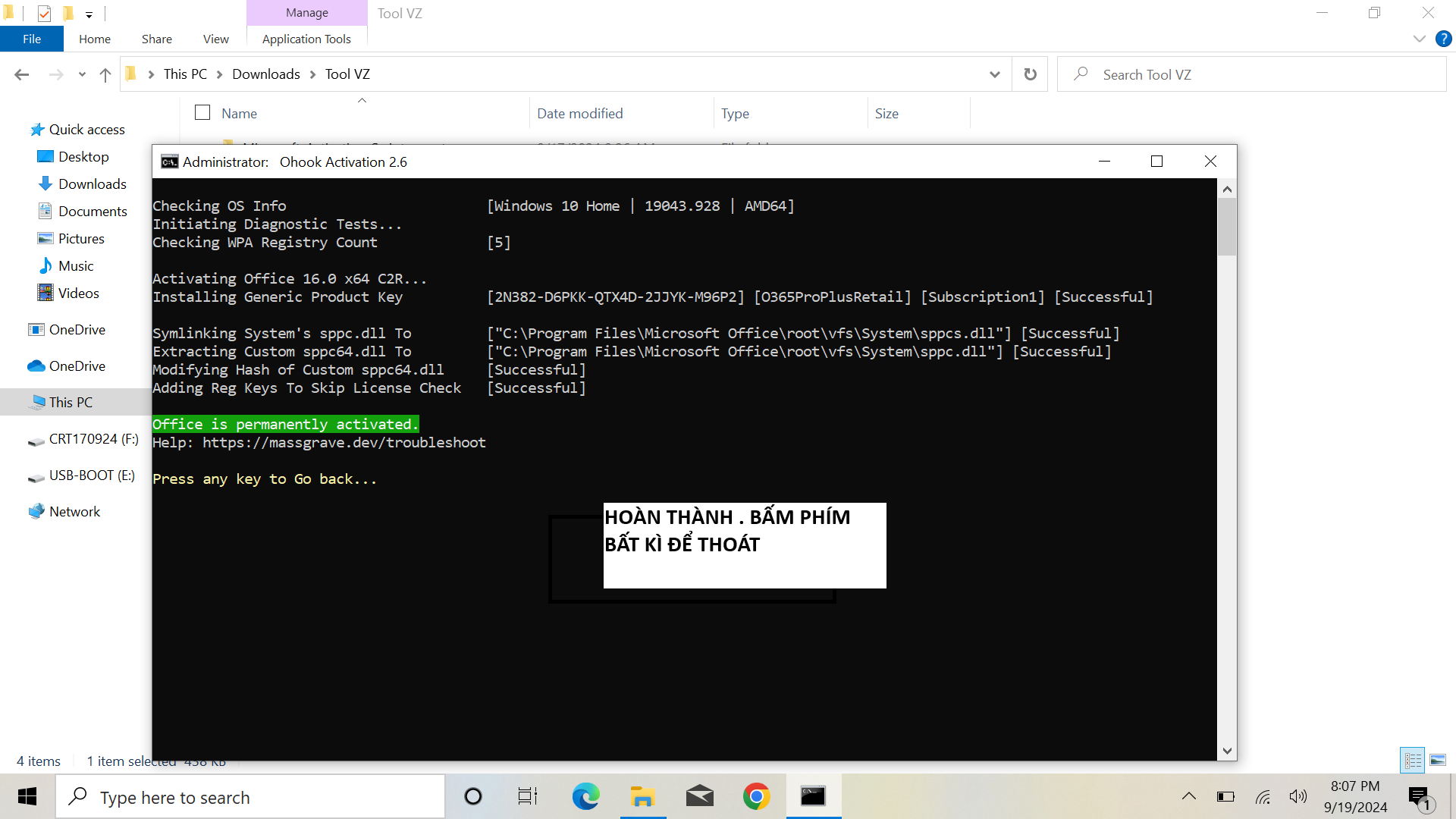
Task: Open first OneDrive entry with window icon
Action: pos(67,330)
